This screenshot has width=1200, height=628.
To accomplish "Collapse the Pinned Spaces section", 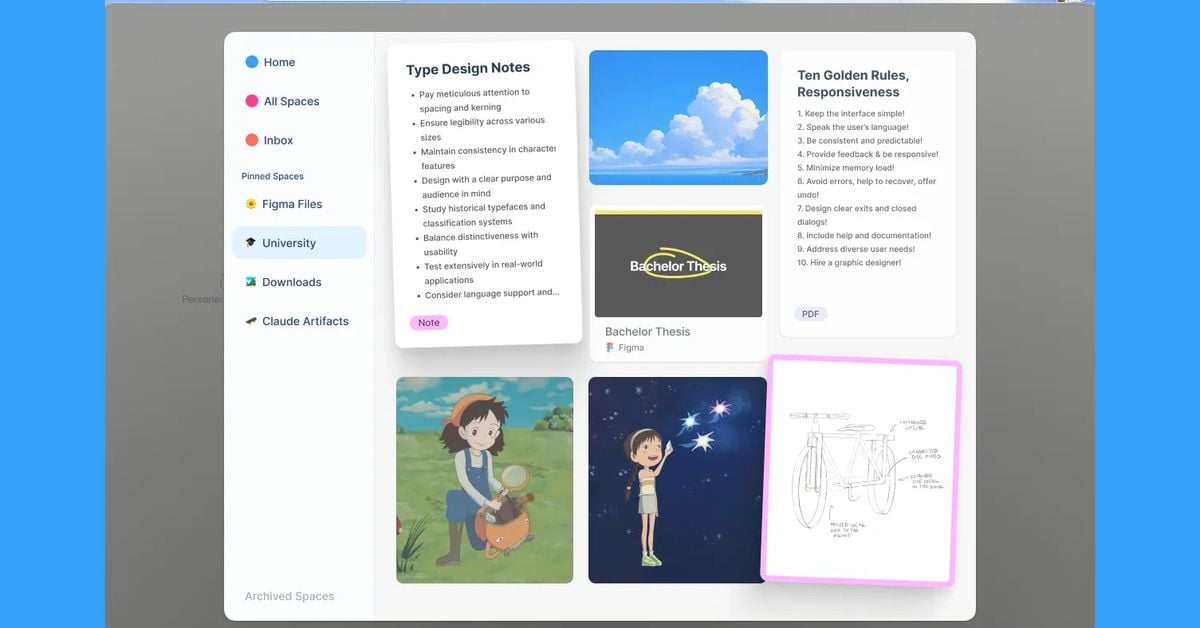I will click(272, 176).
